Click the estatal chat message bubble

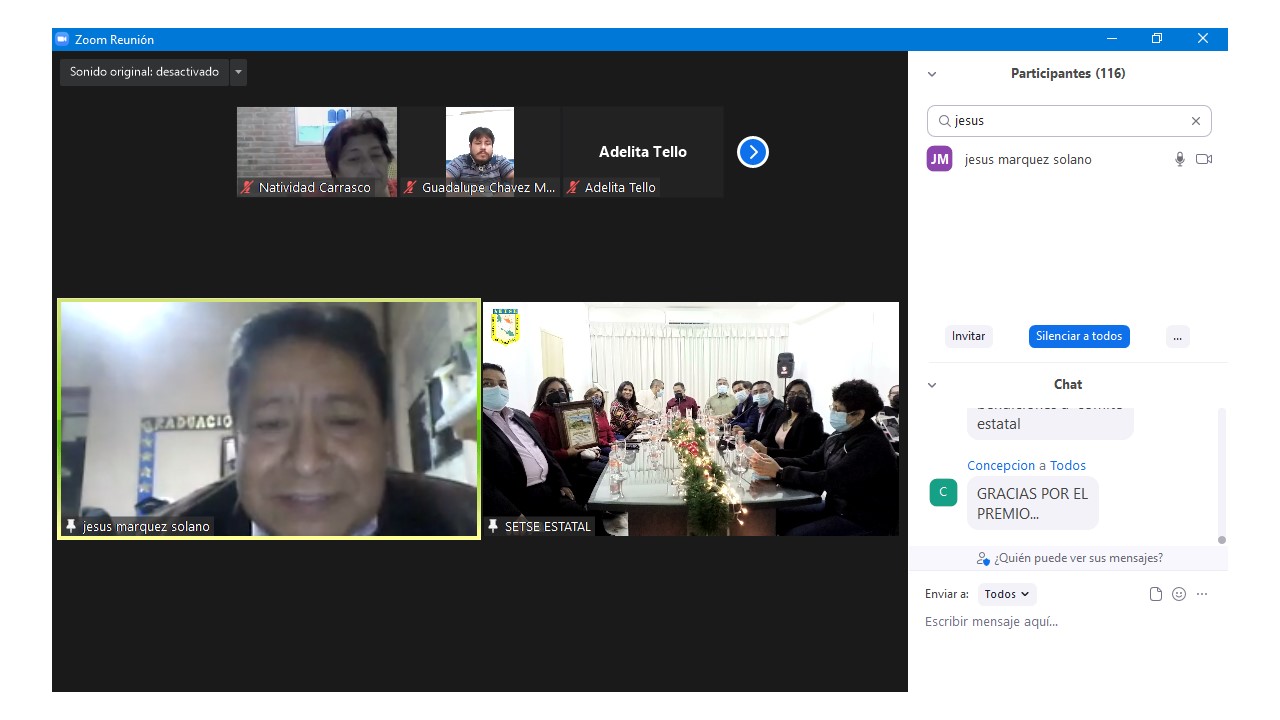click(1049, 422)
